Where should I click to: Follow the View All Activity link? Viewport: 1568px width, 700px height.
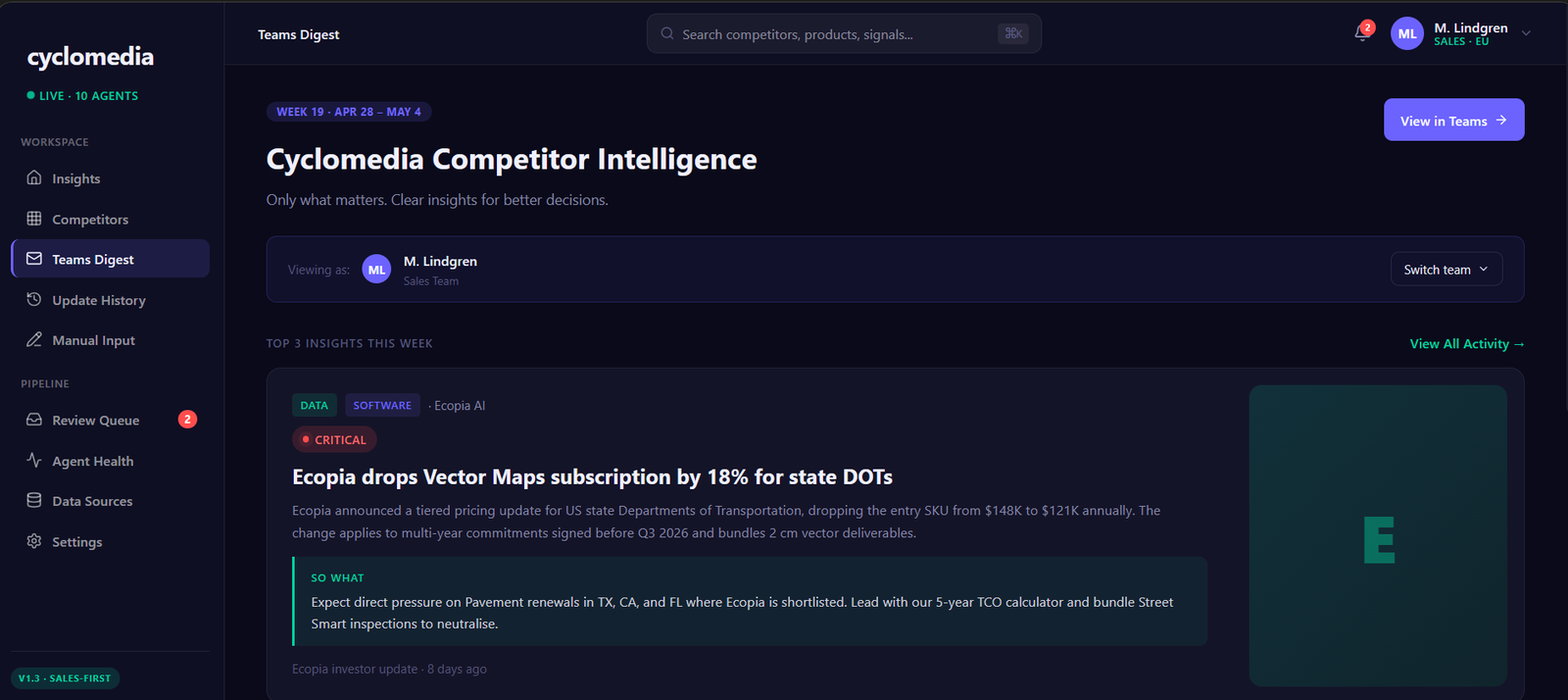click(x=1467, y=344)
